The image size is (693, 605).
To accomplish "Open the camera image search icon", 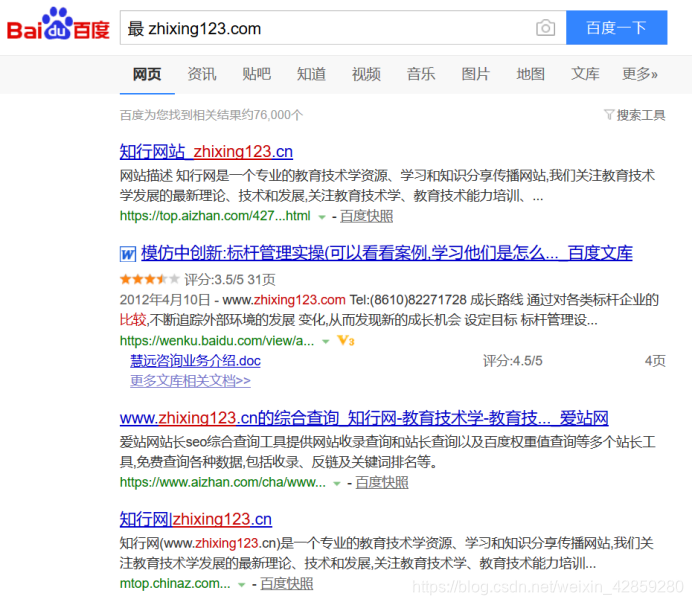I will coord(545,28).
